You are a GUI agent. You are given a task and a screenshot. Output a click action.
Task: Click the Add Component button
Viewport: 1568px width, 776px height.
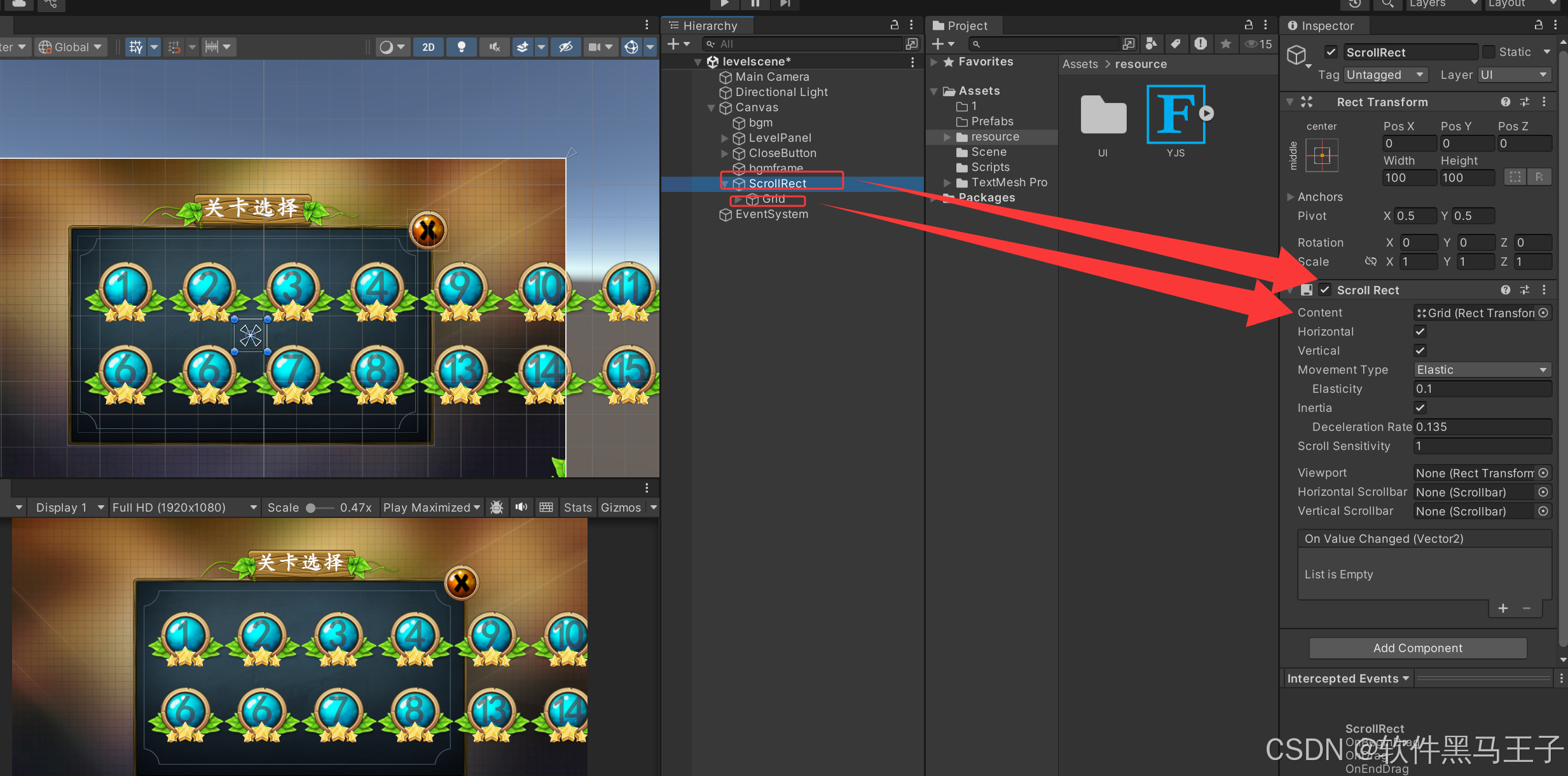coord(1417,648)
